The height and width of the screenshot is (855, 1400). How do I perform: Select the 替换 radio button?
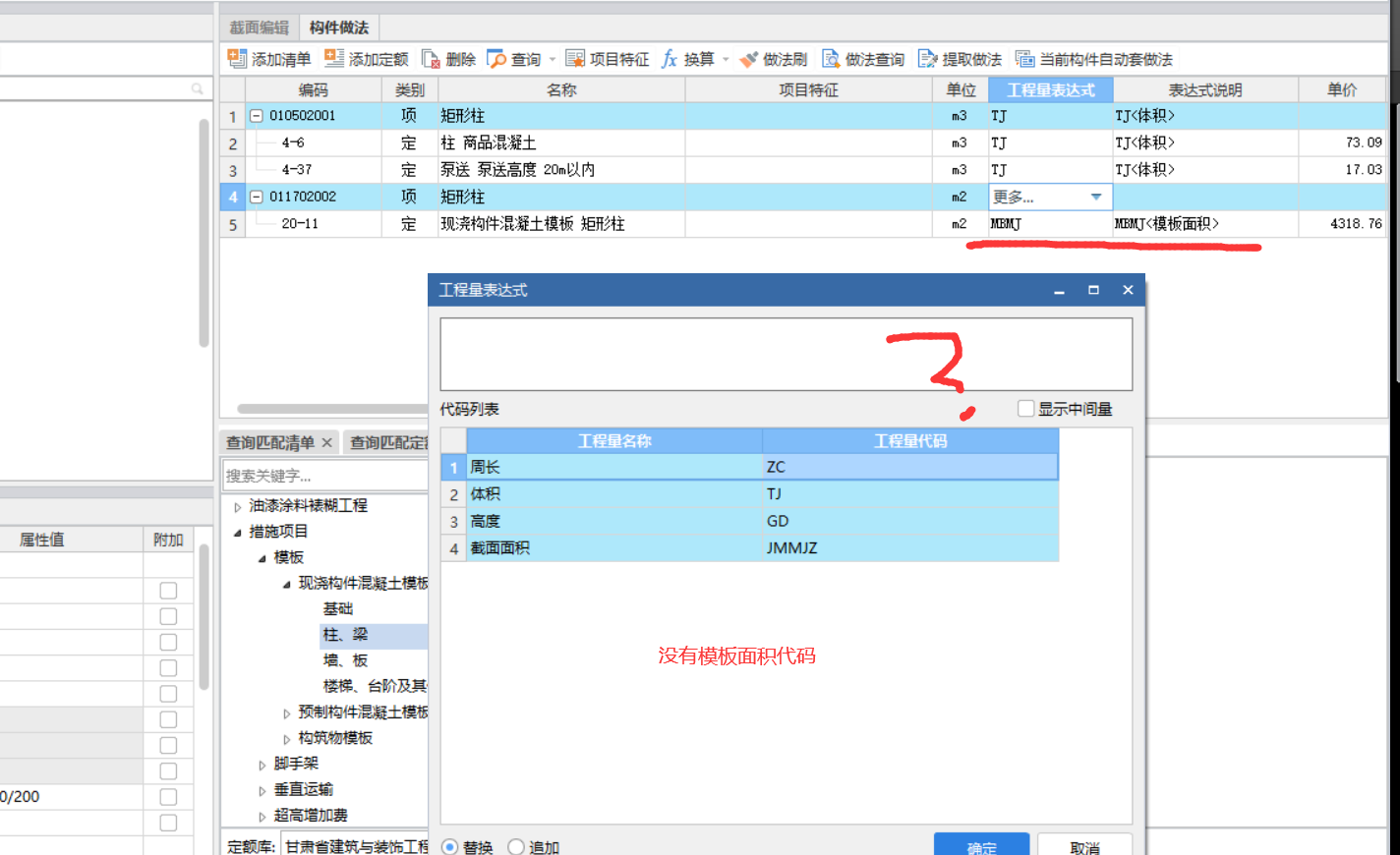point(450,846)
